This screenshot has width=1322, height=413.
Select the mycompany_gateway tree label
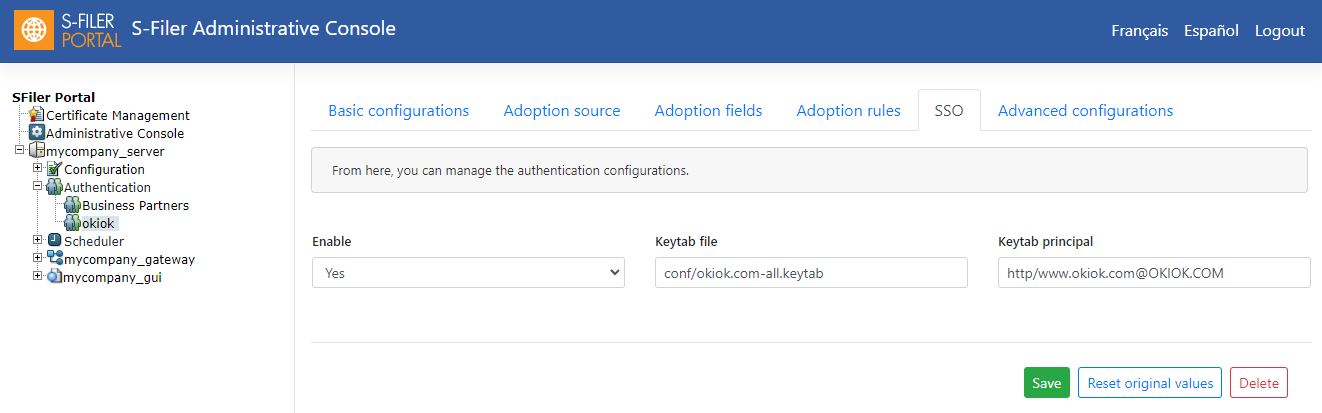(129, 259)
